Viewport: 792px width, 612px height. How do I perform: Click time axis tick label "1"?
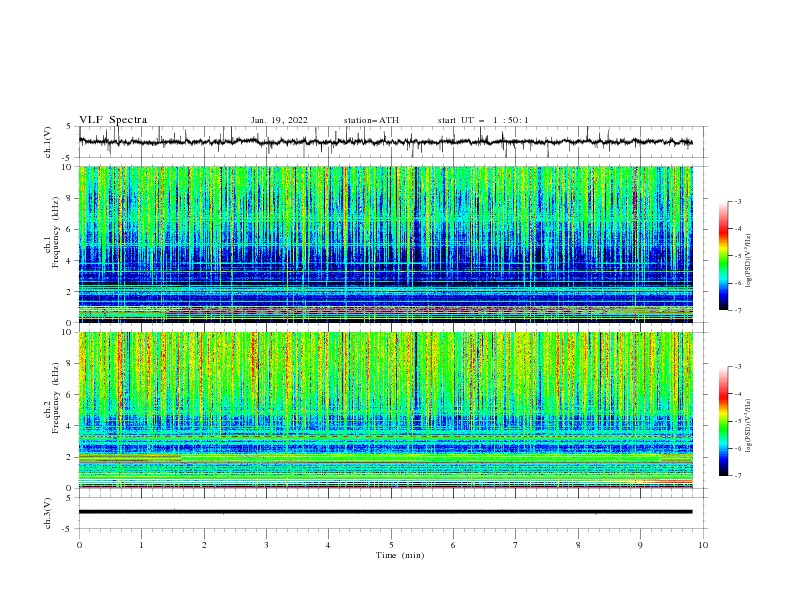141,545
